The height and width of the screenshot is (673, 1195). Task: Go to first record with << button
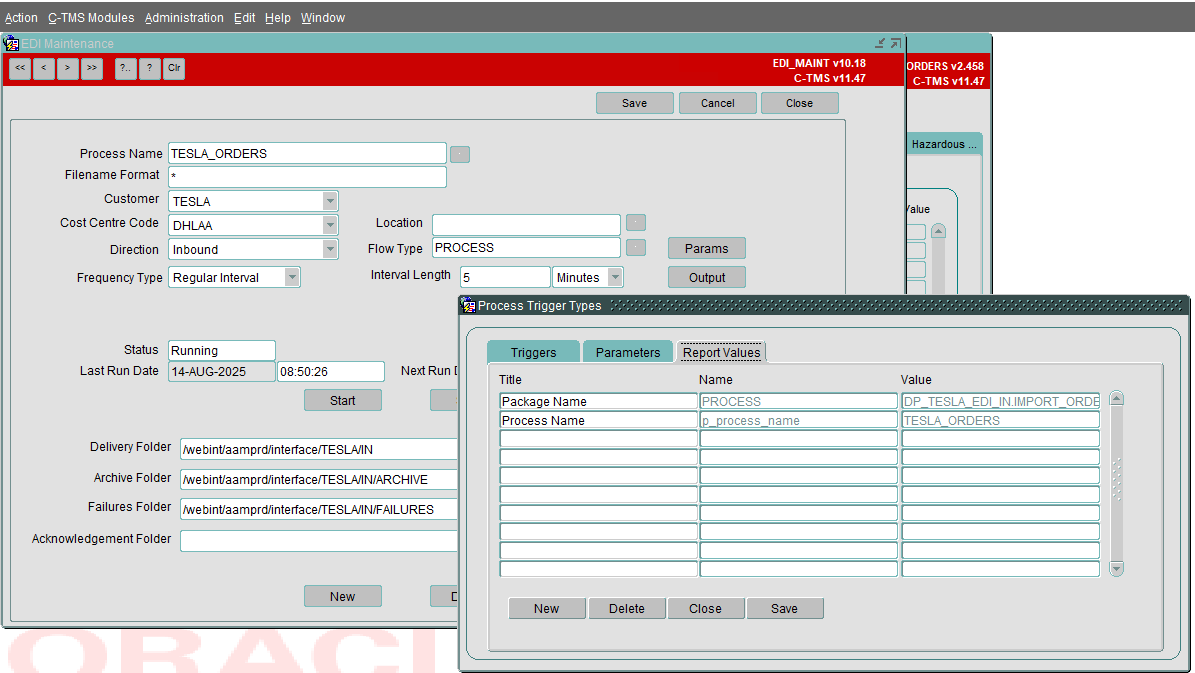point(20,68)
